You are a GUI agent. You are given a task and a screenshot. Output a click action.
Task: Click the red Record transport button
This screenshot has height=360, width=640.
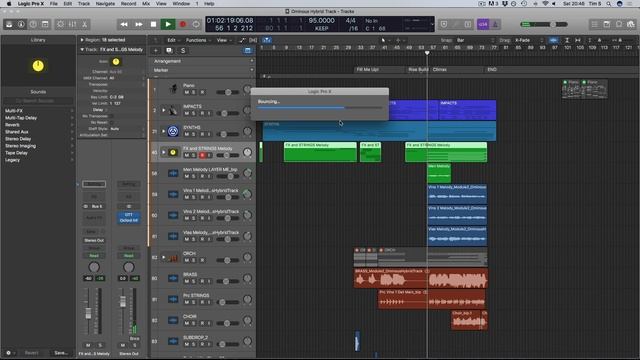coord(183,24)
